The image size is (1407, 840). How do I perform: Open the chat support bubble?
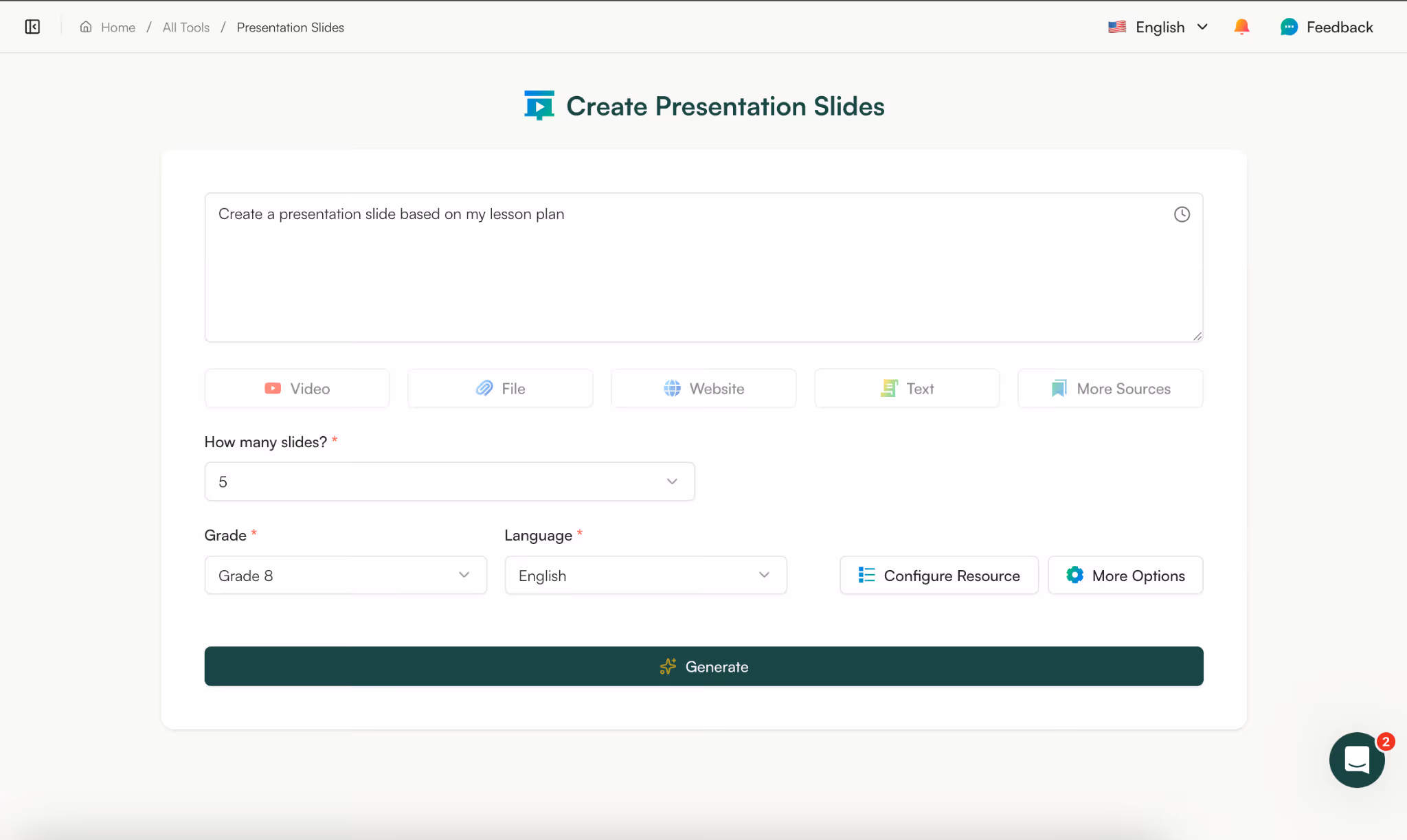[x=1355, y=760]
